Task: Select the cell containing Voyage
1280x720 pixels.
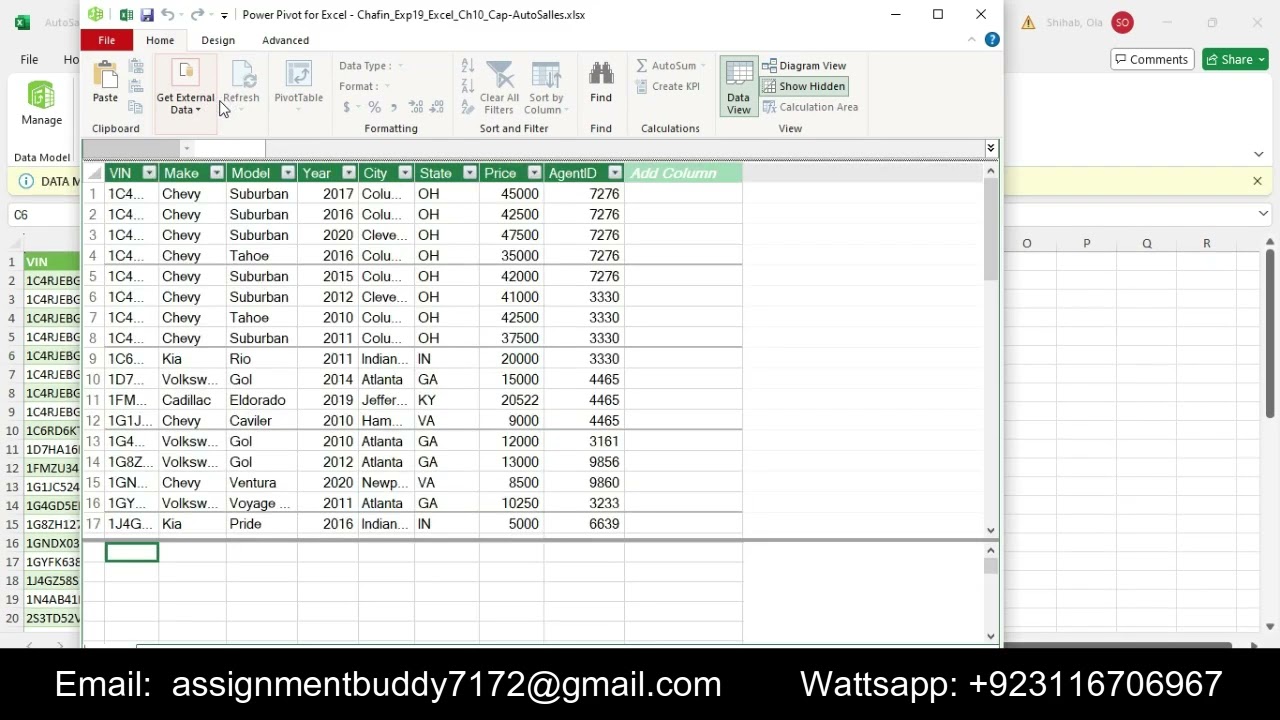Action: pyautogui.click(x=261, y=503)
